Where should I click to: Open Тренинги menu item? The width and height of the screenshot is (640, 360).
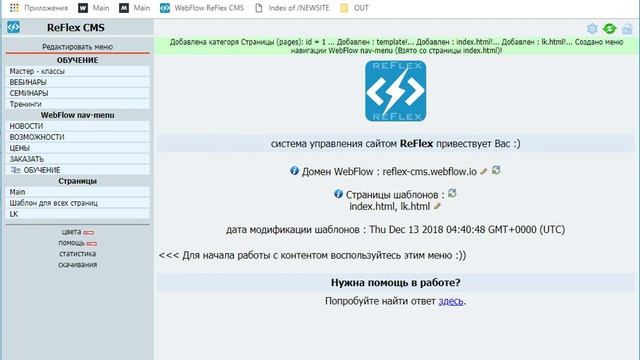[78, 104]
